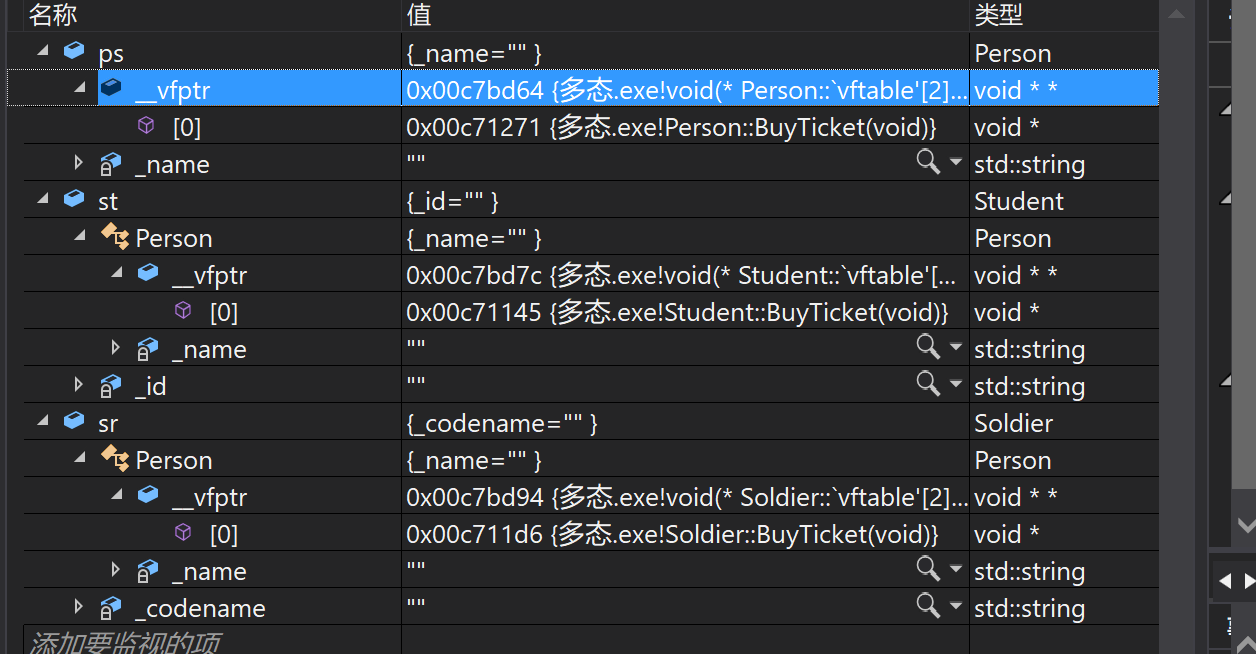The height and width of the screenshot is (654, 1256).
Task: Select value 0x00c71145 Student::BuyTicket(void)
Action: tap(677, 312)
